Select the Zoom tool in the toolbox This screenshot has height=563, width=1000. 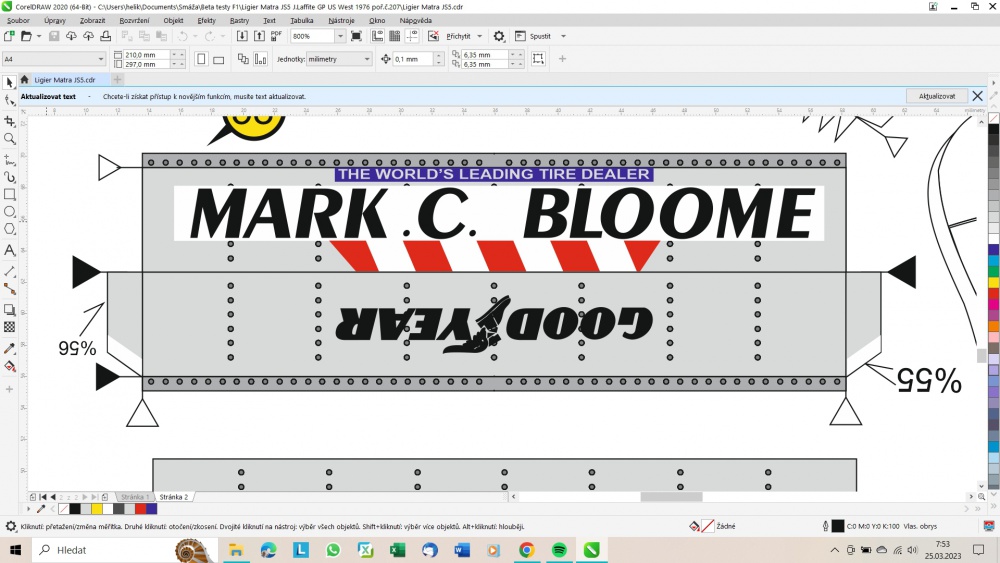click(10, 138)
